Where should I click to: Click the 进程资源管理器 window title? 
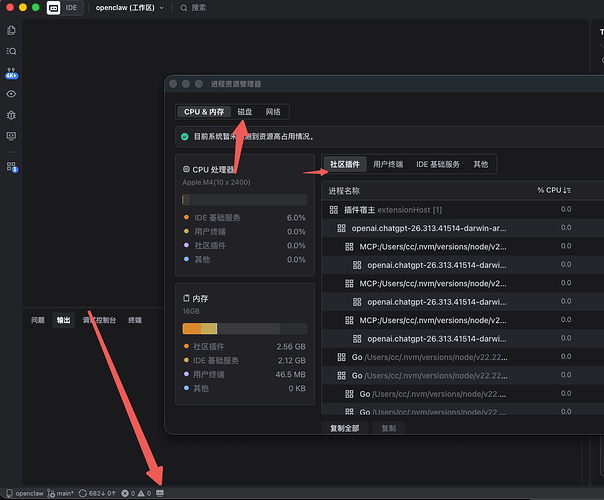[236, 84]
